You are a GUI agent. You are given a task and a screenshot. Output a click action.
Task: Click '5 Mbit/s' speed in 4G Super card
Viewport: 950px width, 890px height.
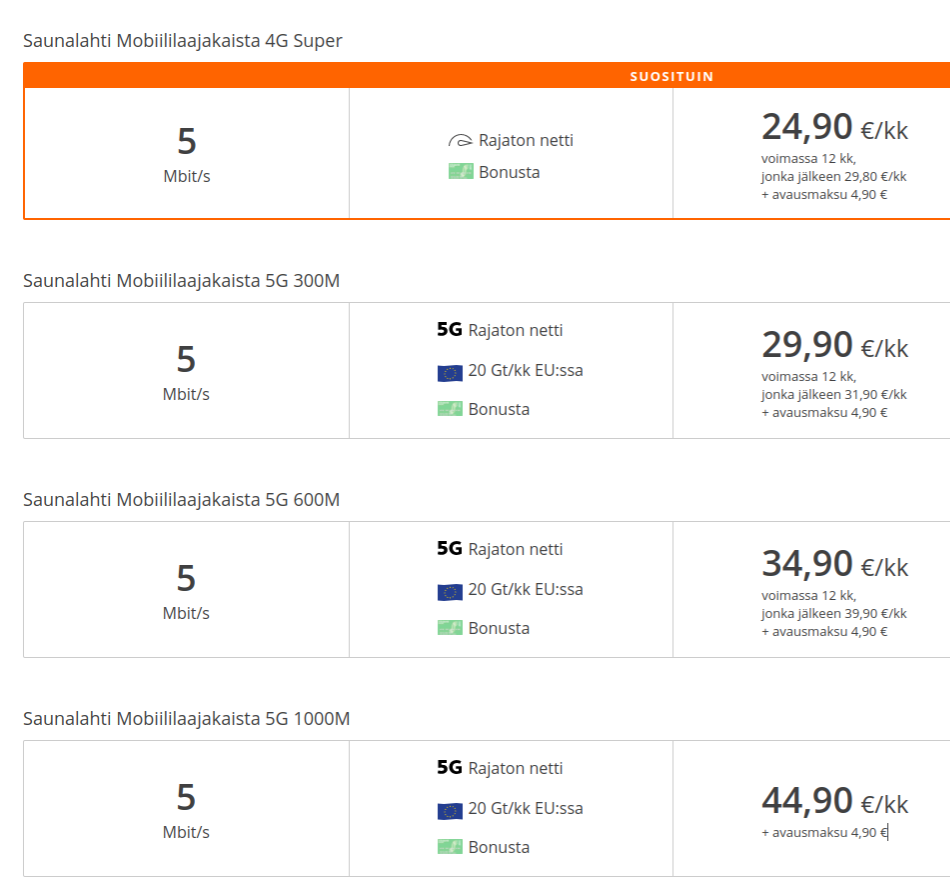[x=187, y=154]
